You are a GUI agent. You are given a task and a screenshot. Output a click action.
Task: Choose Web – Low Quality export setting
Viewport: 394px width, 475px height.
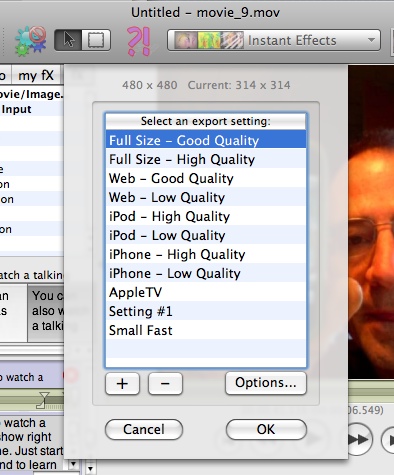206,197
